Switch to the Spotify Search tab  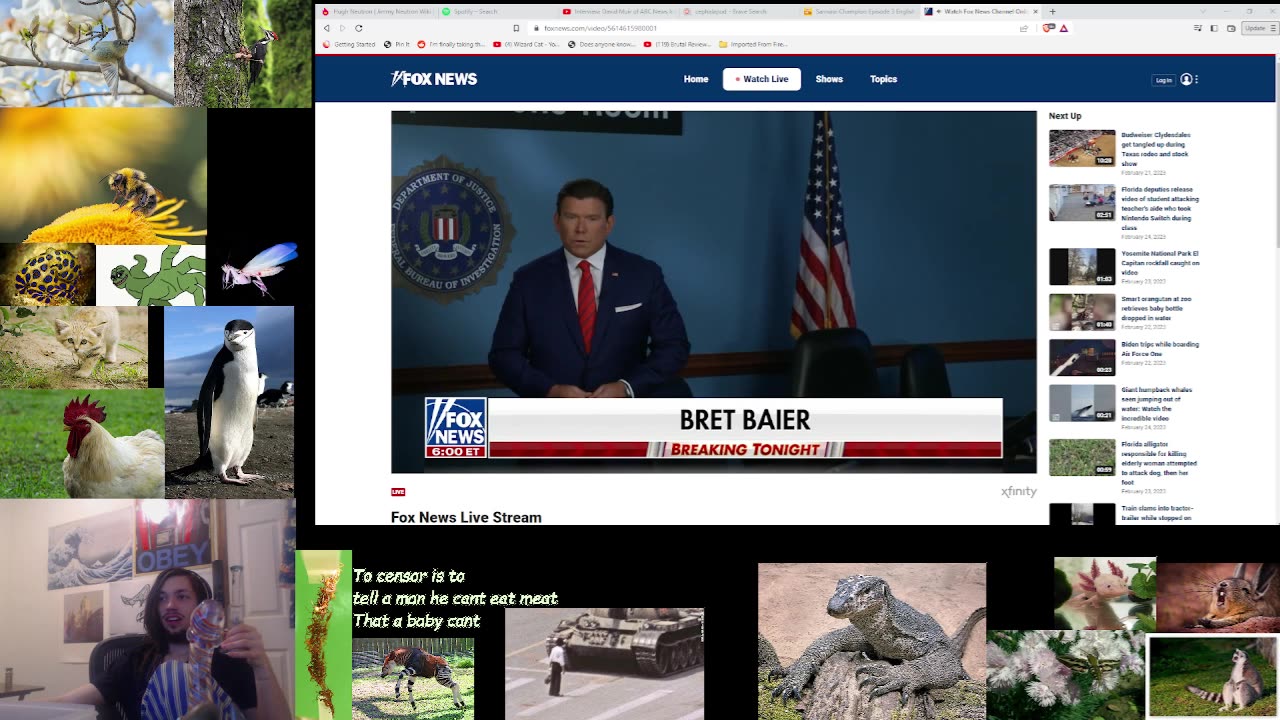coord(497,11)
